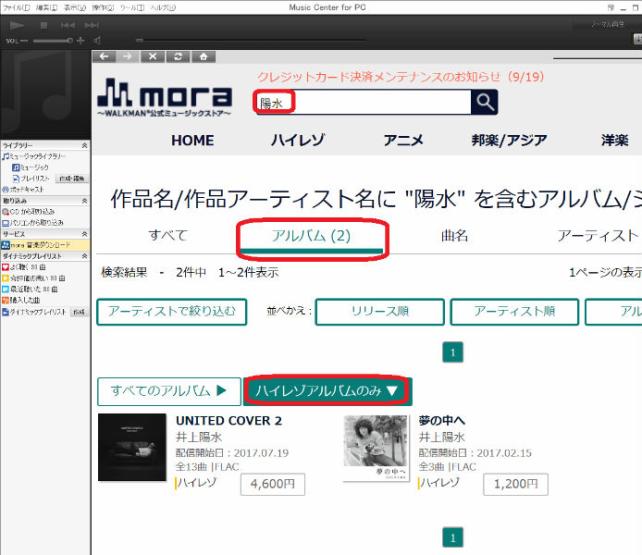Collapse the サービス sidebar section
The width and height of the screenshot is (642, 555).
coord(84,234)
